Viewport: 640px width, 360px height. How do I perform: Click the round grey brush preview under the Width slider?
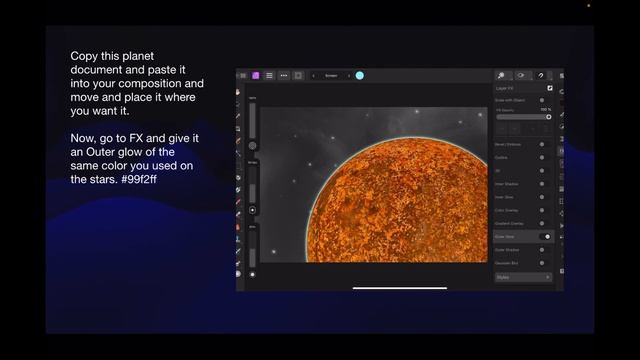253,146
